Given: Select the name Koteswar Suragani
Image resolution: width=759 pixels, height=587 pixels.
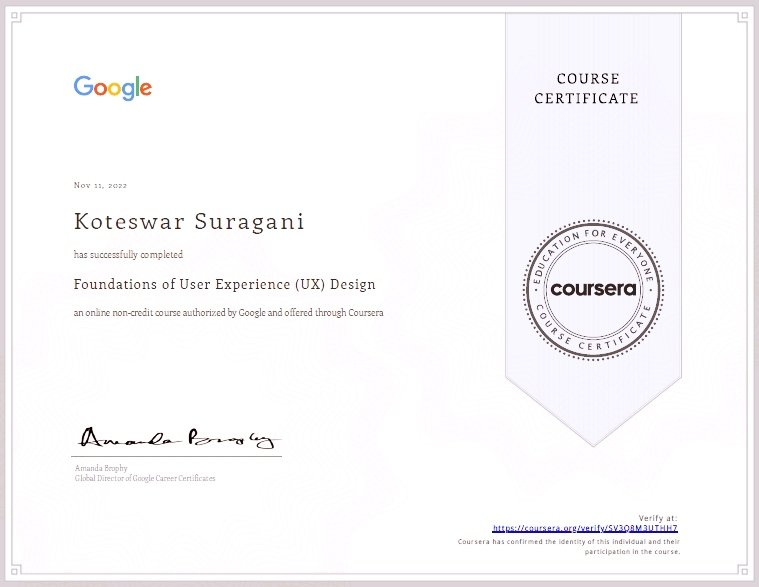Looking at the screenshot, I should pyautogui.click(x=189, y=222).
